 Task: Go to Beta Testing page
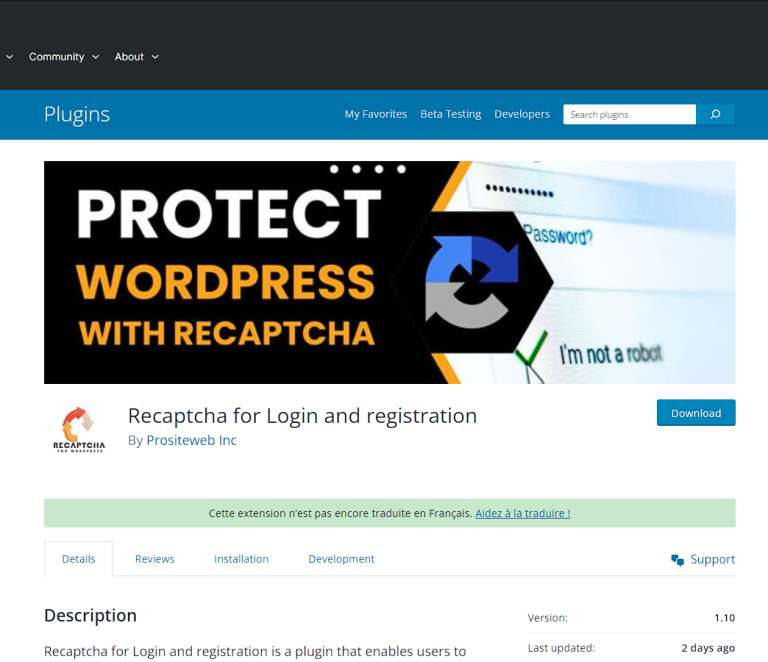[x=451, y=114]
